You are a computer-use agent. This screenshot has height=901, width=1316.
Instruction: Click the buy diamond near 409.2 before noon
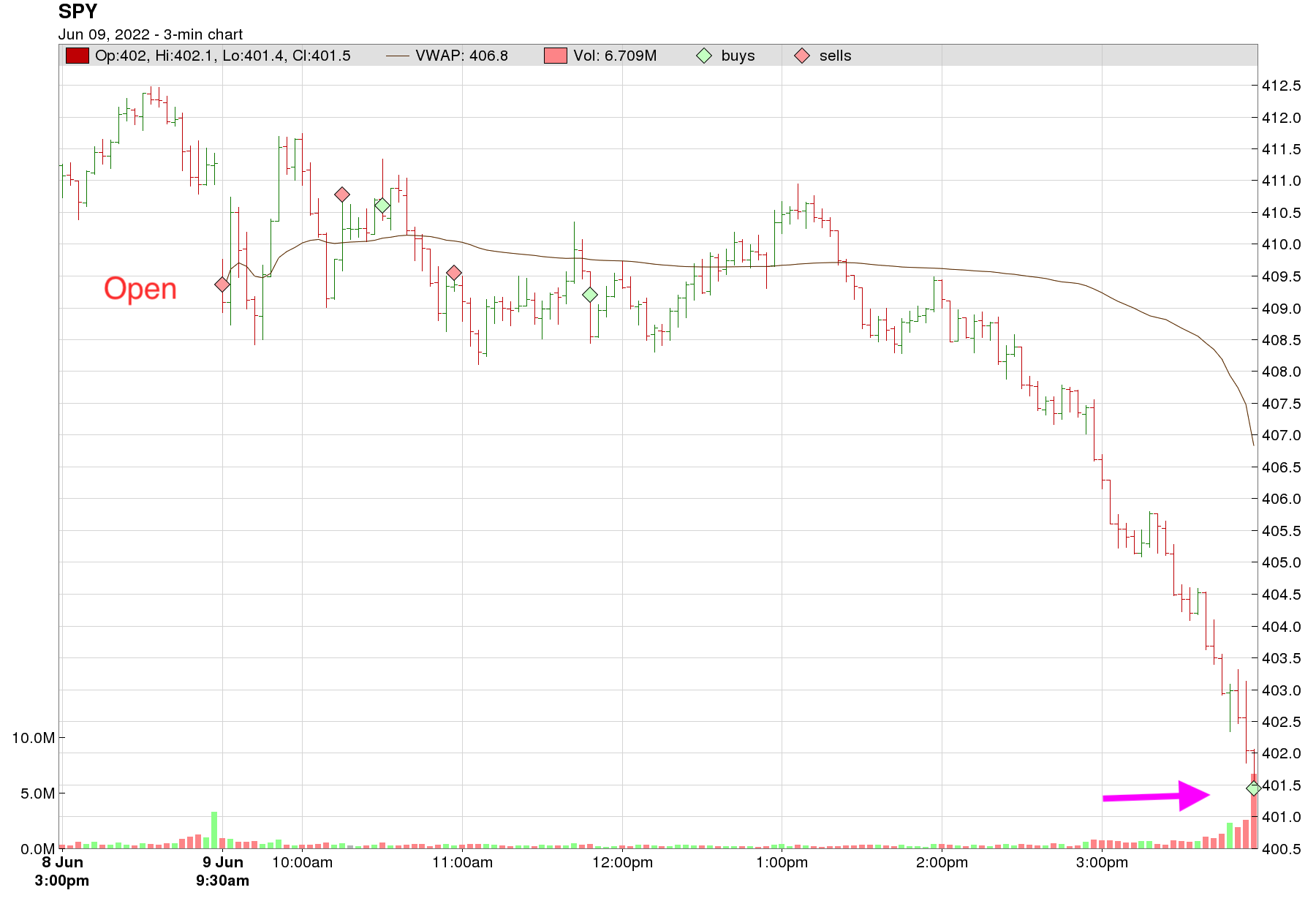coord(590,295)
